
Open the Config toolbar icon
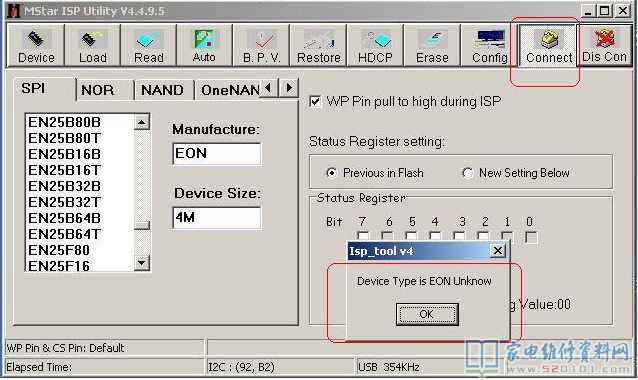(x=489, y=45)
